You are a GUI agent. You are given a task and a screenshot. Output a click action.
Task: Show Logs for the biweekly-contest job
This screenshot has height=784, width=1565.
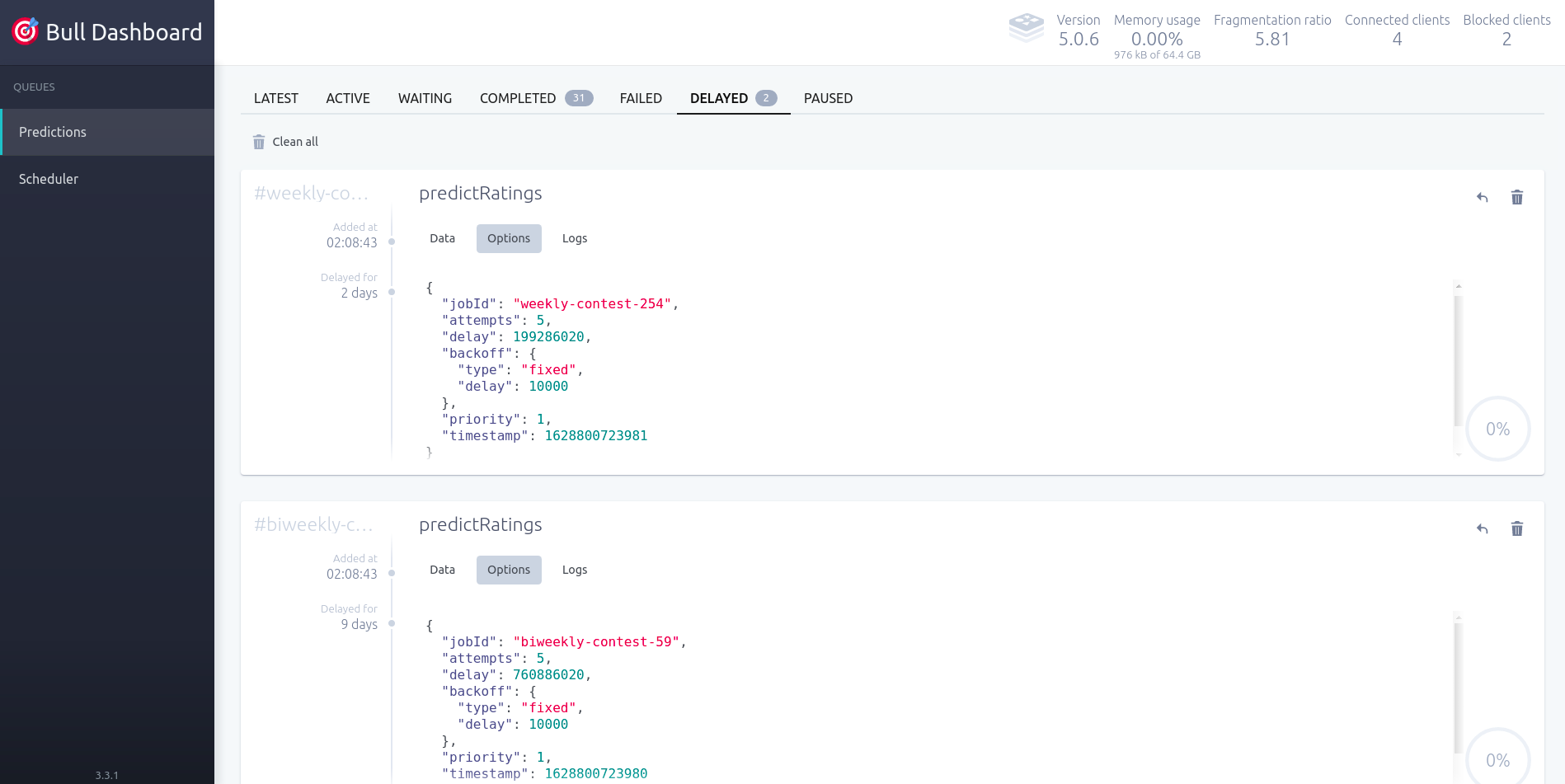click(575, 570)
